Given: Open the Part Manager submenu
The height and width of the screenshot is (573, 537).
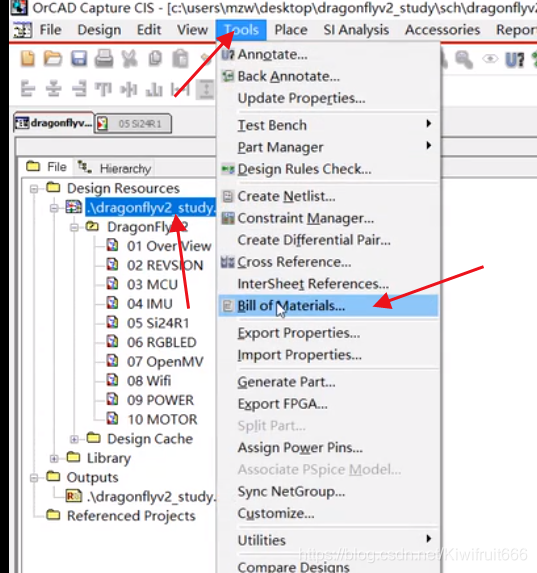Looking at the screenshot, I should pyautogui.click(x=329, y=147).
